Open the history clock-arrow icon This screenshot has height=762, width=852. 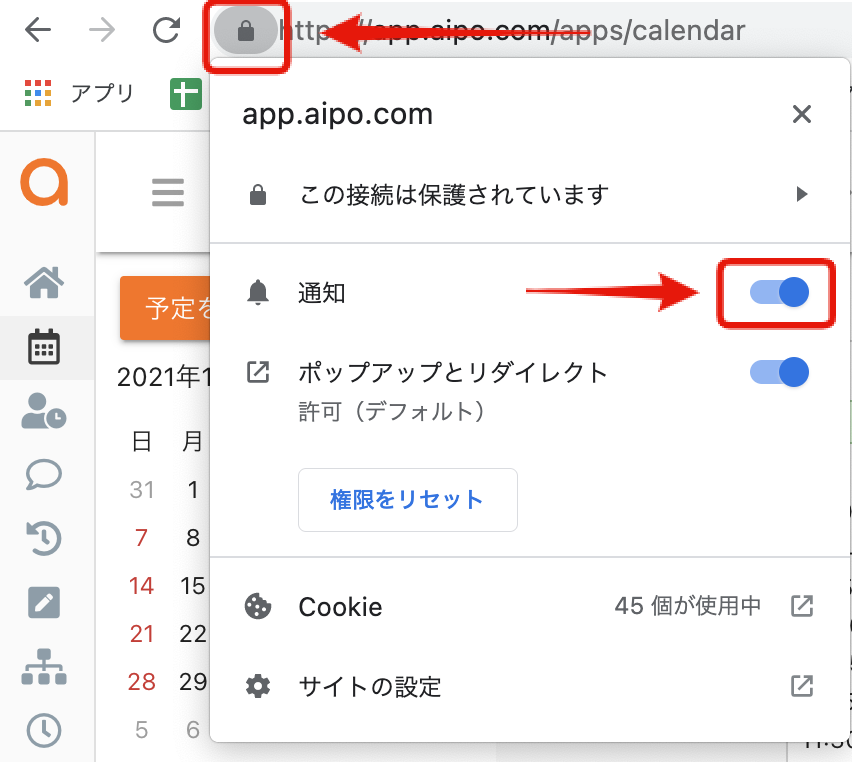click(x=44, y=538)
